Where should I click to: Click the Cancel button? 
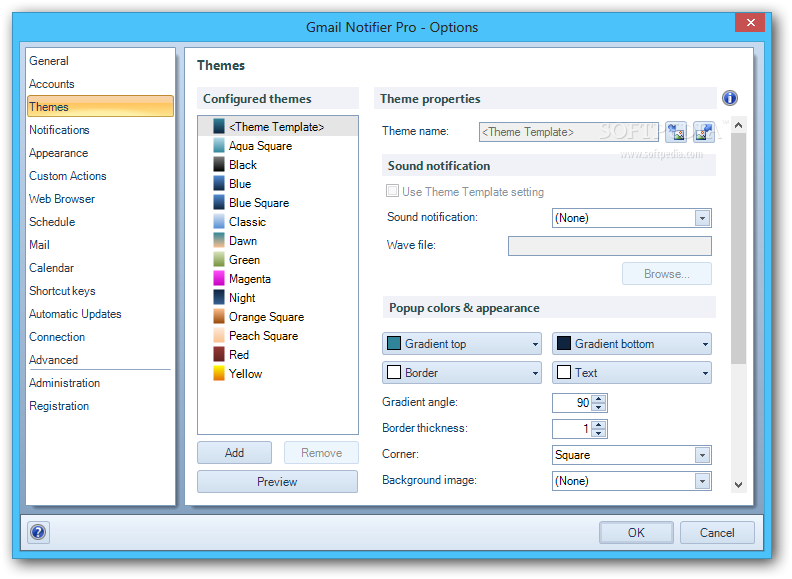[x=717, y=533]
